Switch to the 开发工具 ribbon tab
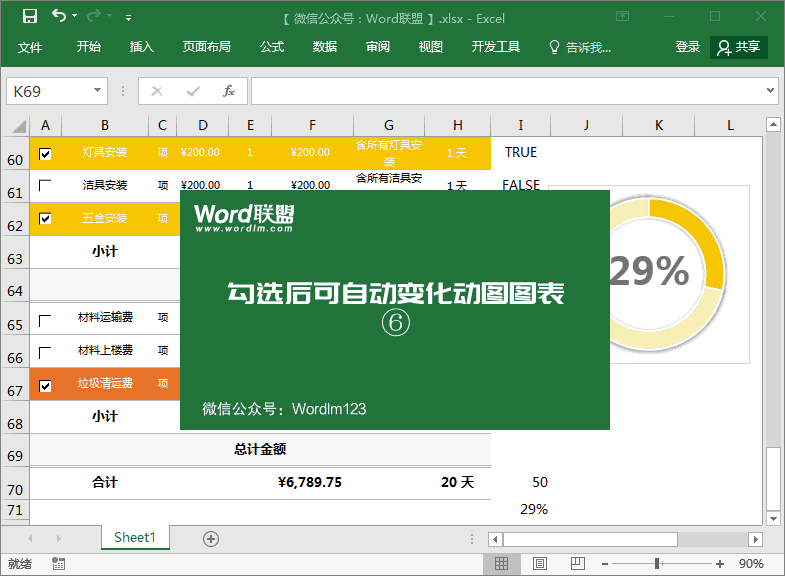Screen dimensions: 785x576 click(x=496, y=47)
